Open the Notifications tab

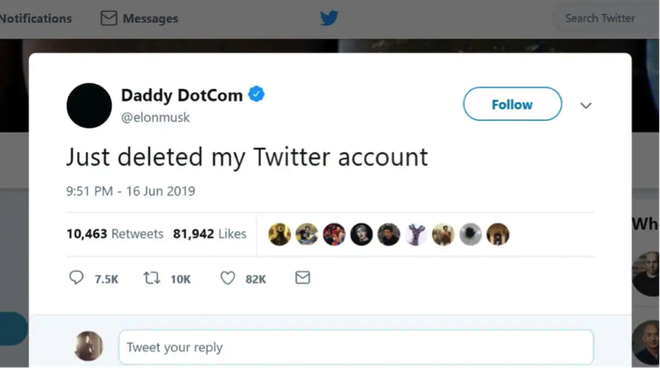35,19
